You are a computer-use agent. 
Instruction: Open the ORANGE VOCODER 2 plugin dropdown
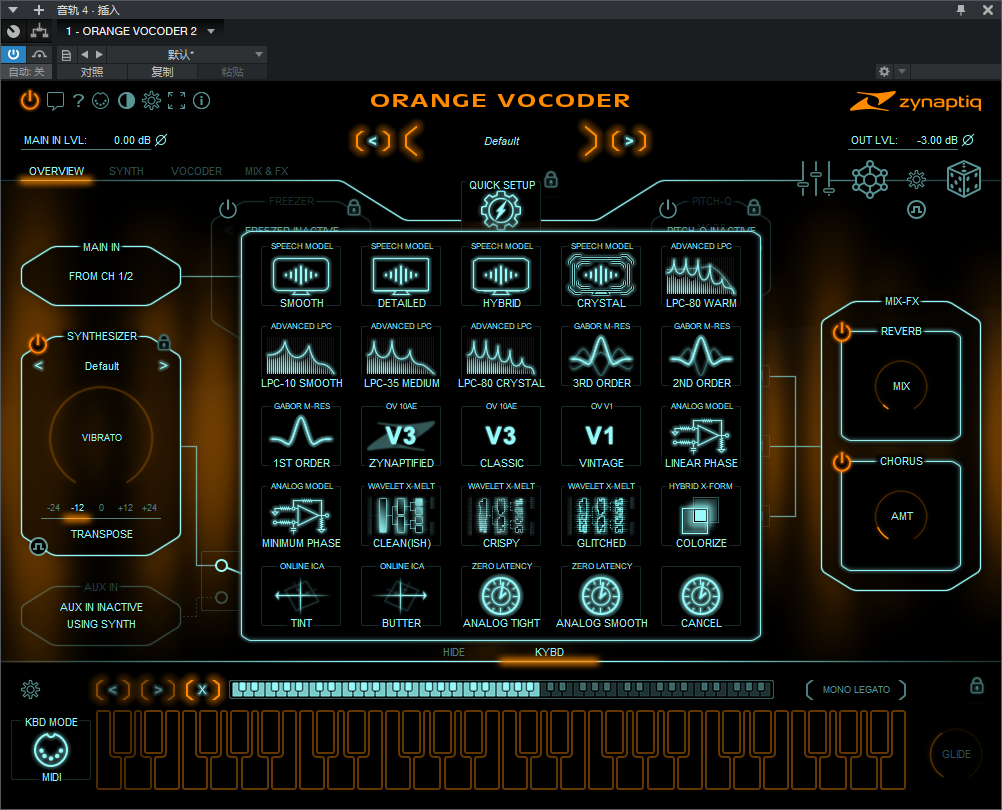(x=211, y=31)
